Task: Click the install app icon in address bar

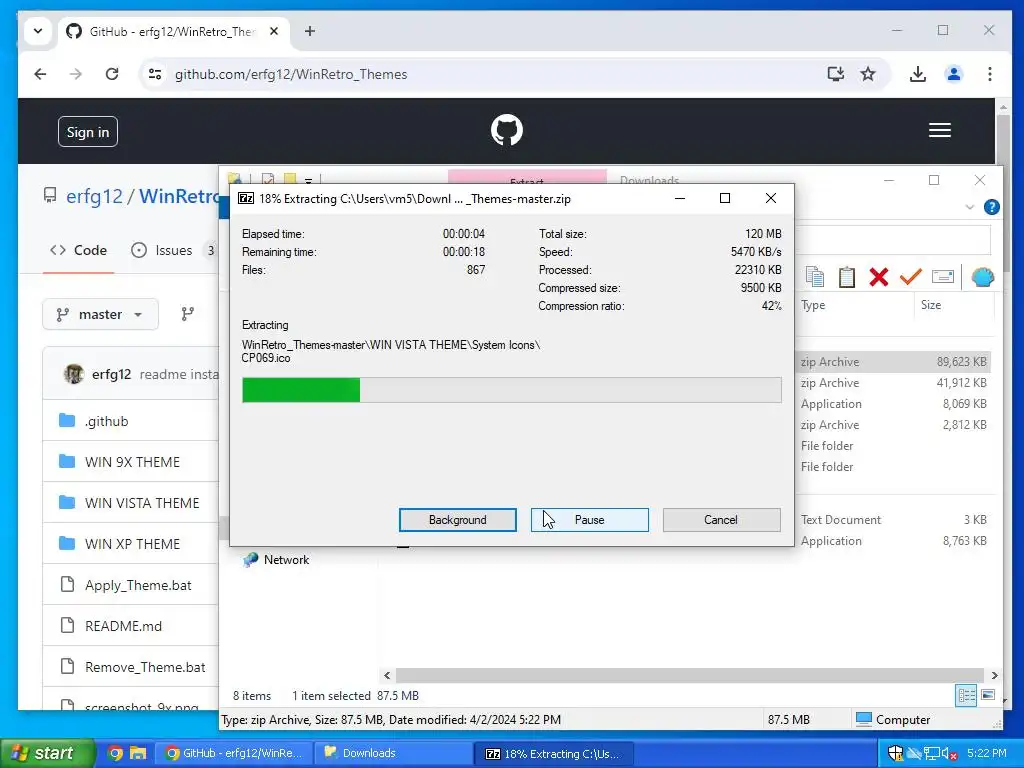Action: pyautogui.click(x=835, y=74)
